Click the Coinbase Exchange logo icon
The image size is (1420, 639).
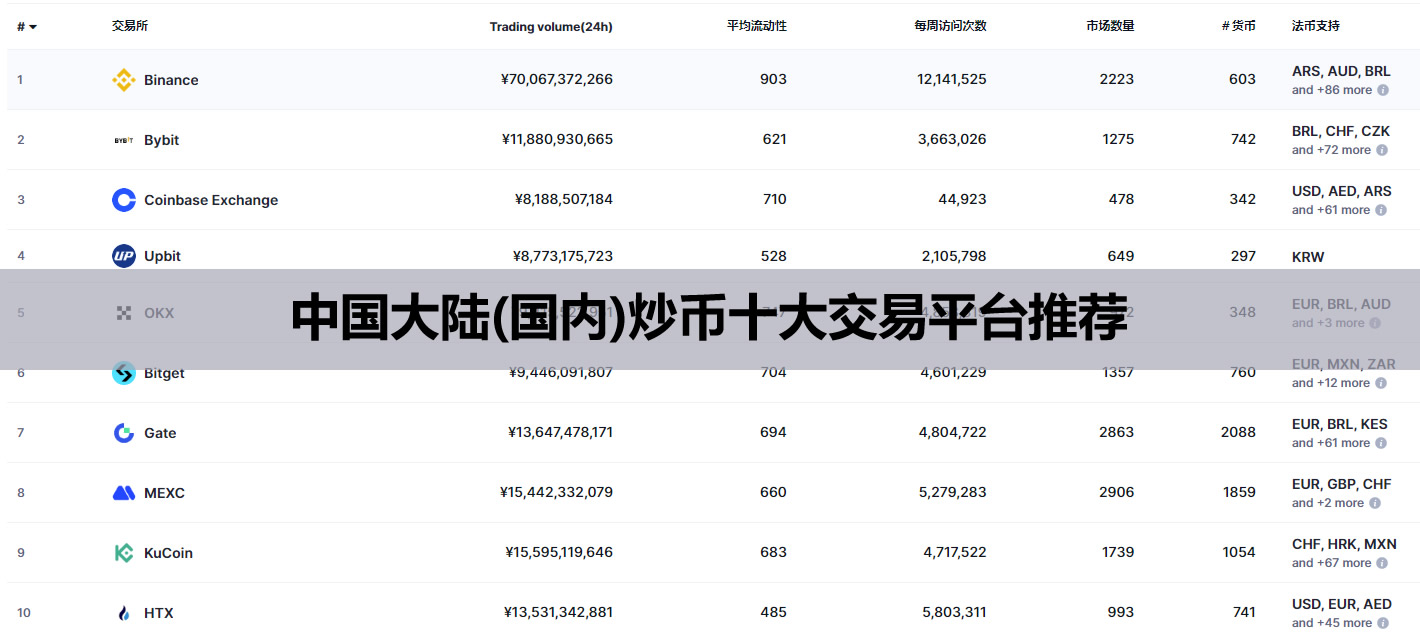[x=124, y=200]
